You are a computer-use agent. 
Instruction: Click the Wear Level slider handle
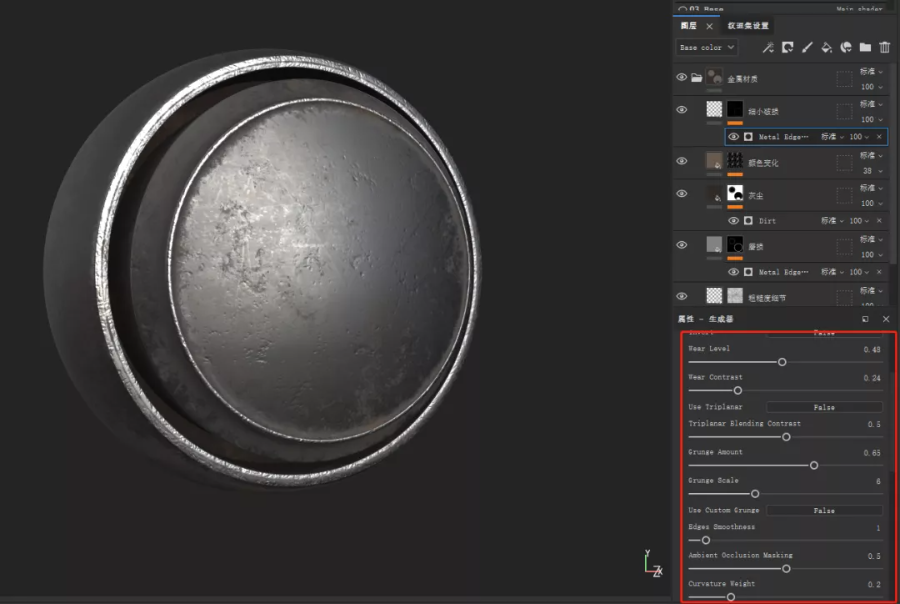[782, 362]
